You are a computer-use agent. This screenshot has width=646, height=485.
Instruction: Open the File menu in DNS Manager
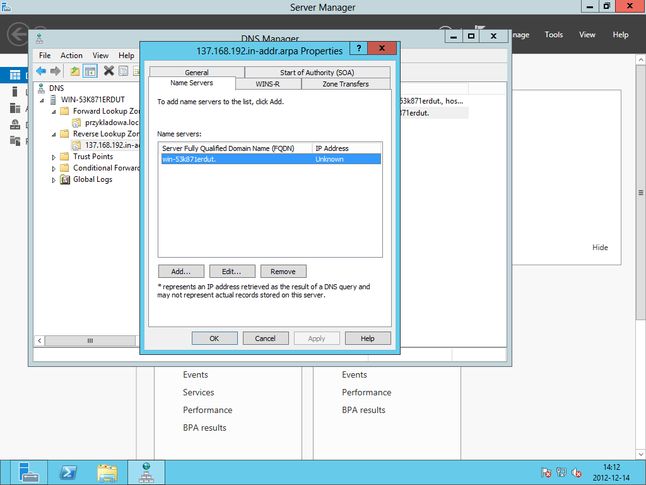tap(44, 55)
